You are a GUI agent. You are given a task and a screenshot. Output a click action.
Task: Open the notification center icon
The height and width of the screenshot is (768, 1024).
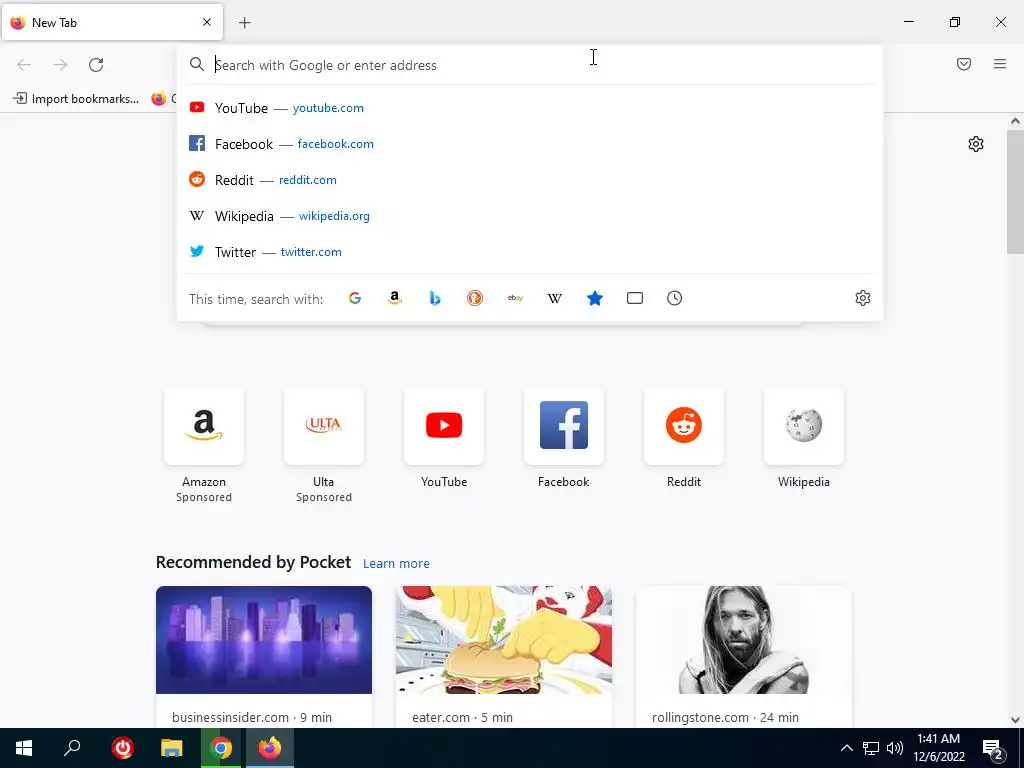point(992,748)
